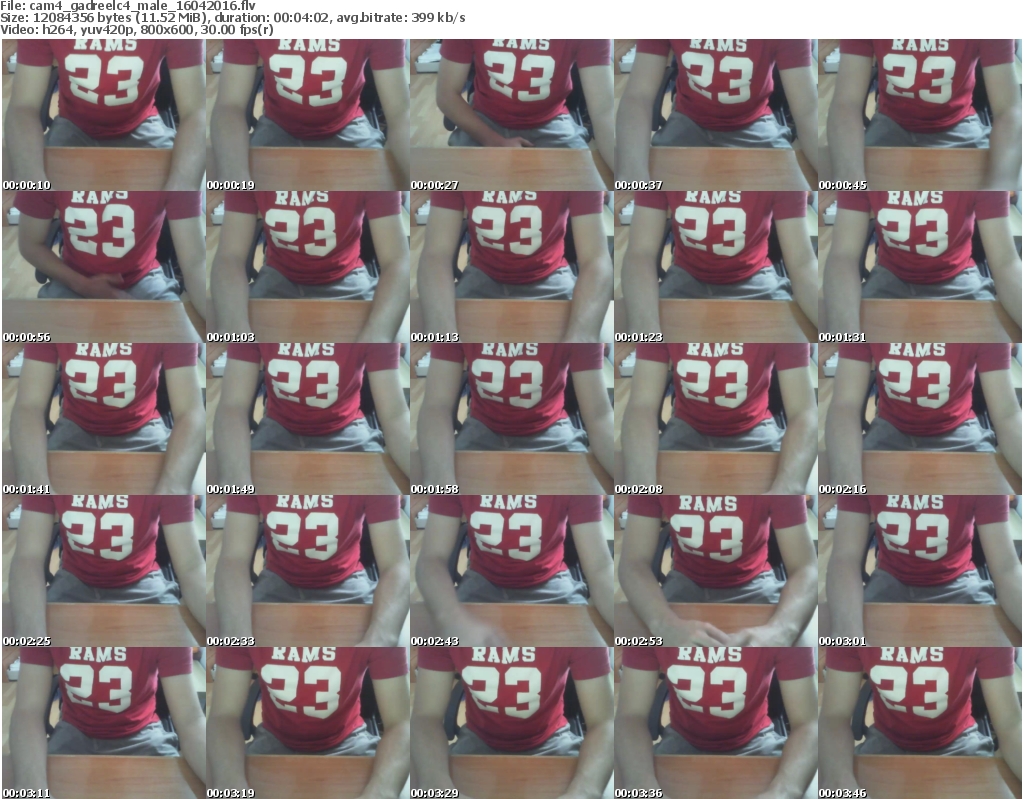The width and height of the screenshot is (1024, 799).
Task: Open the frame stamped 00:01:23
Action: click(x=715, y=267)
